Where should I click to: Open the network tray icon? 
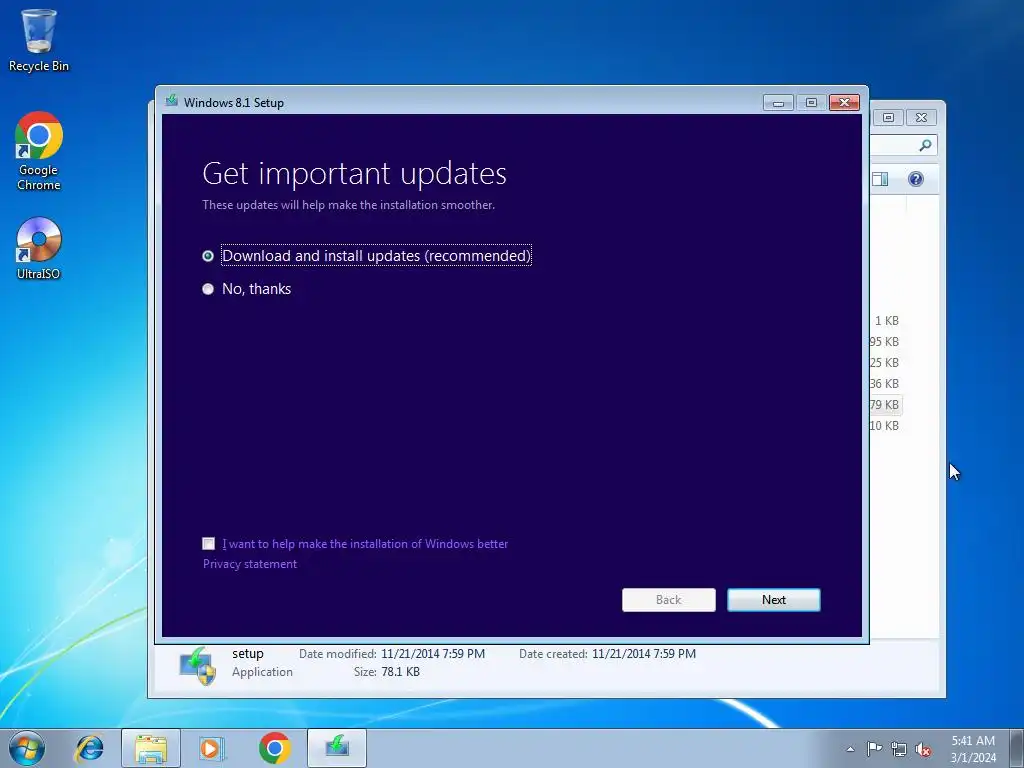(899, 749)
